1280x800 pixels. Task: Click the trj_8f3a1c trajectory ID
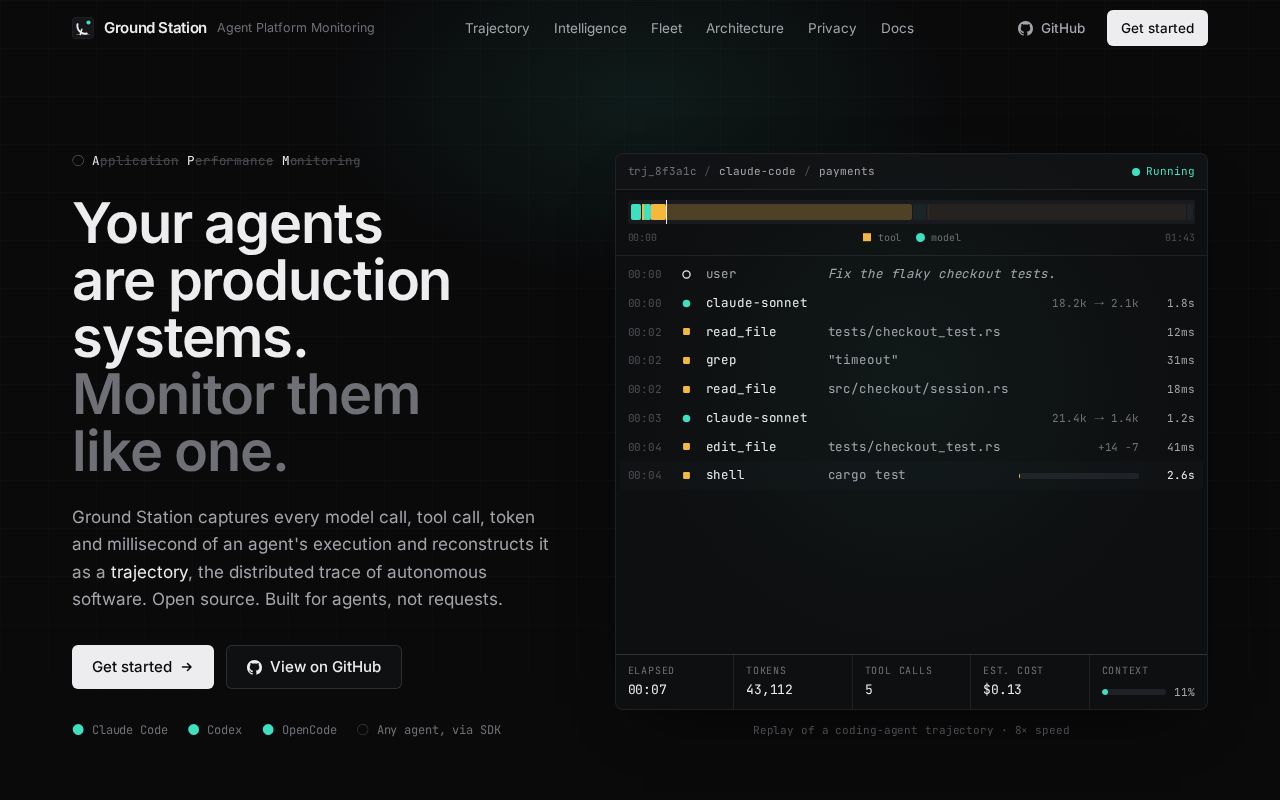662,172
